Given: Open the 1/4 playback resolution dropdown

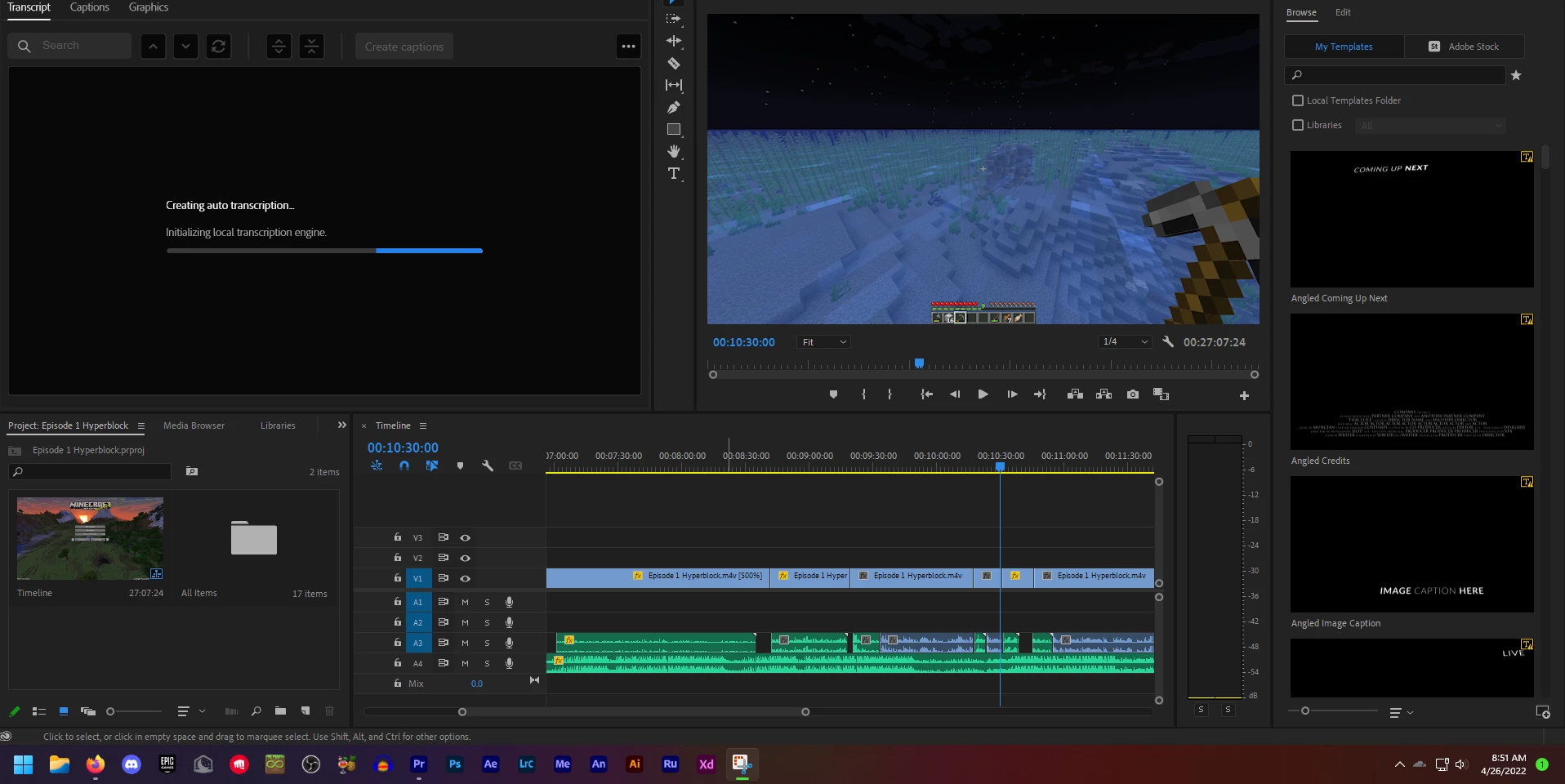Looking at the screenshot, I should pyautogui.click(x=1125, y=341).
